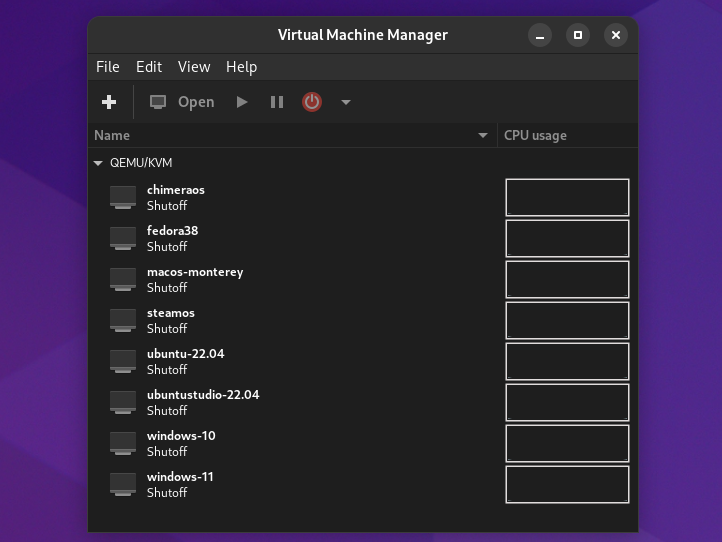Pause the virtual machine

(277, 102)
